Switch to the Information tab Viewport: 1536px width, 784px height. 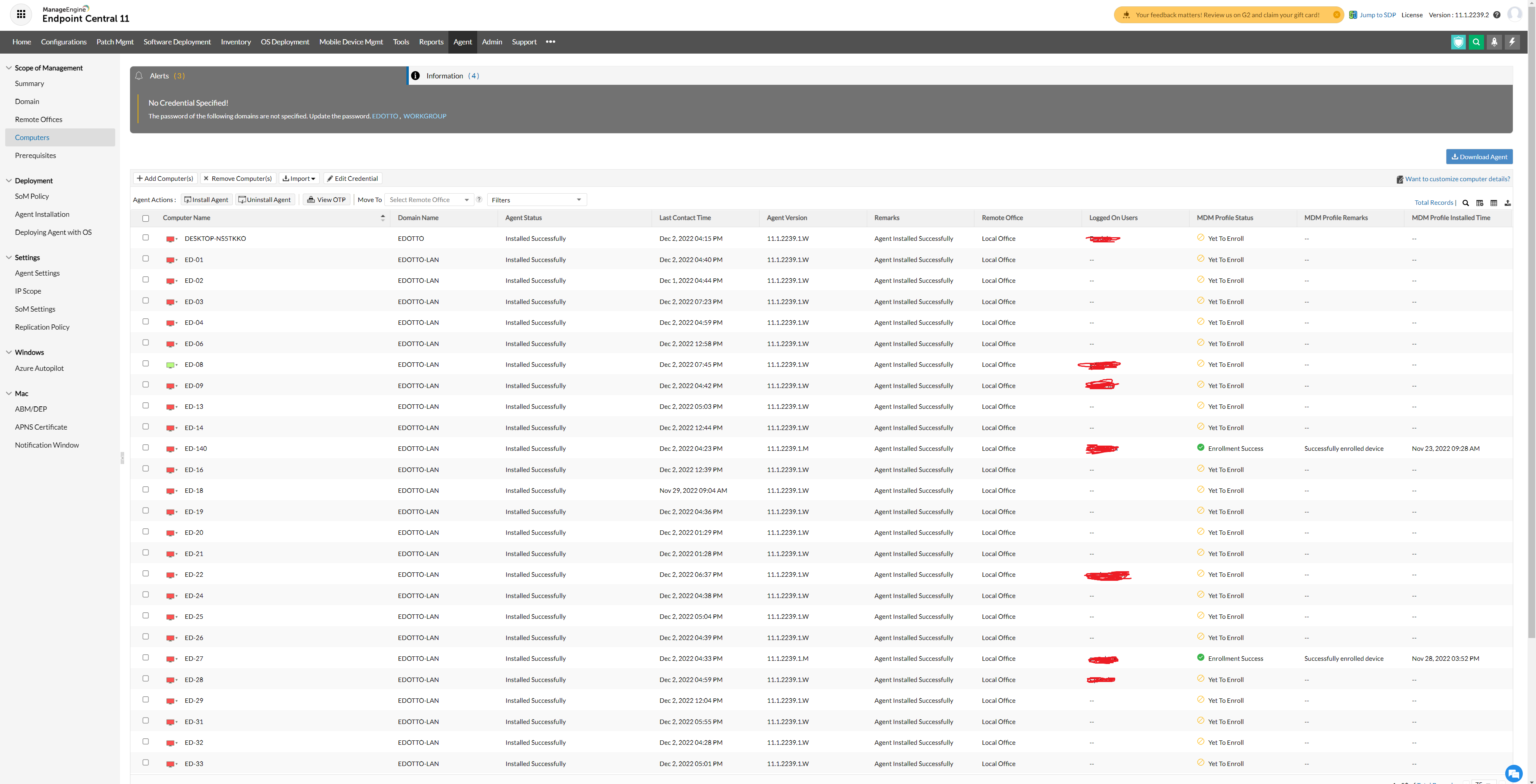click(x=452, y=76)
